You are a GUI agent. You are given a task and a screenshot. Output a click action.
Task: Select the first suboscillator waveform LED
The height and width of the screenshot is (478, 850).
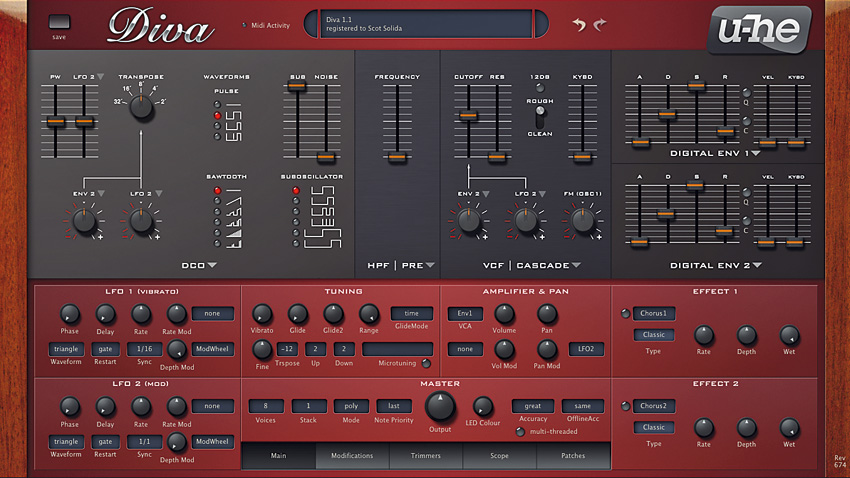[296, 190]
